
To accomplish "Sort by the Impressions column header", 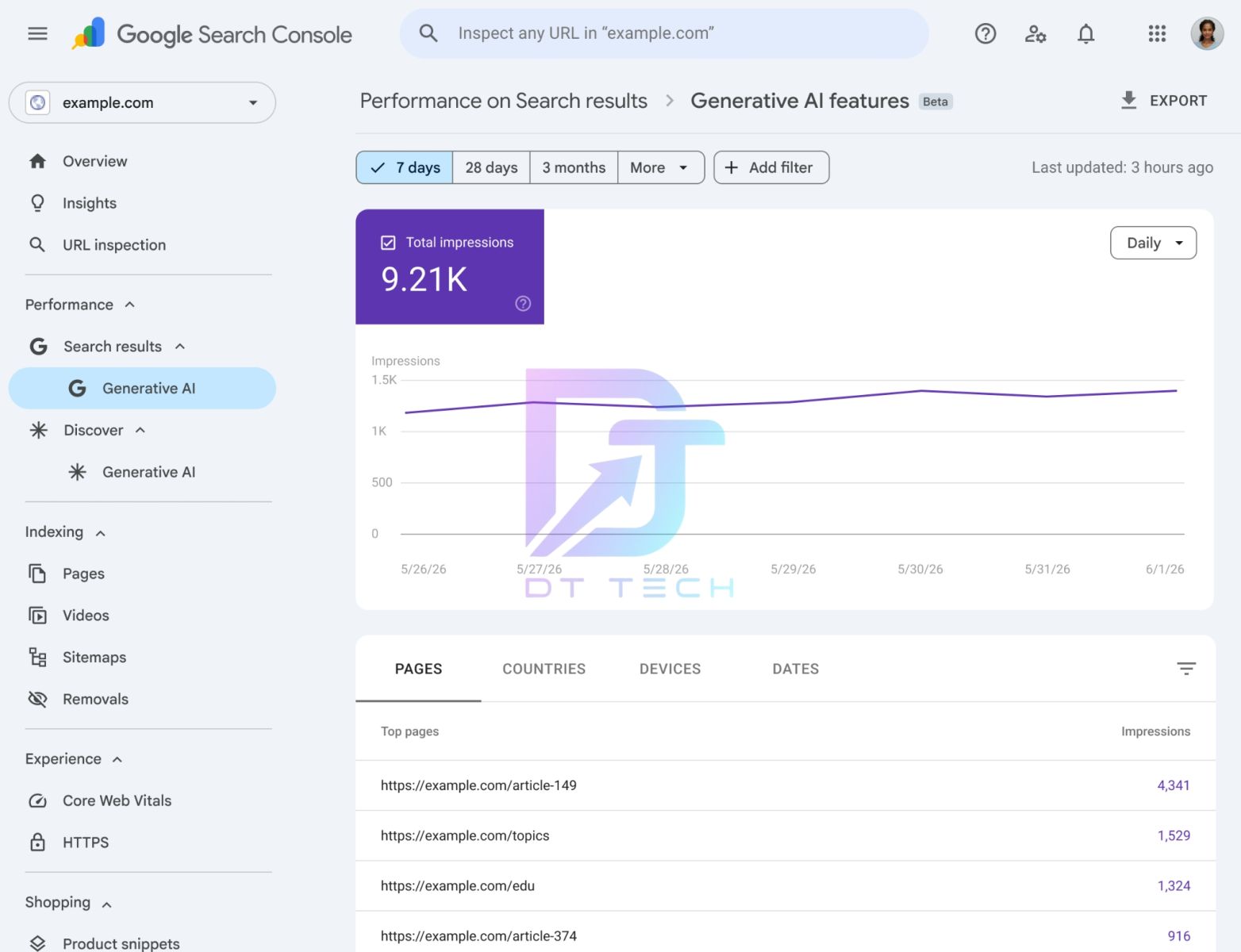I will pyautogui.click(x=1155, y=731).
